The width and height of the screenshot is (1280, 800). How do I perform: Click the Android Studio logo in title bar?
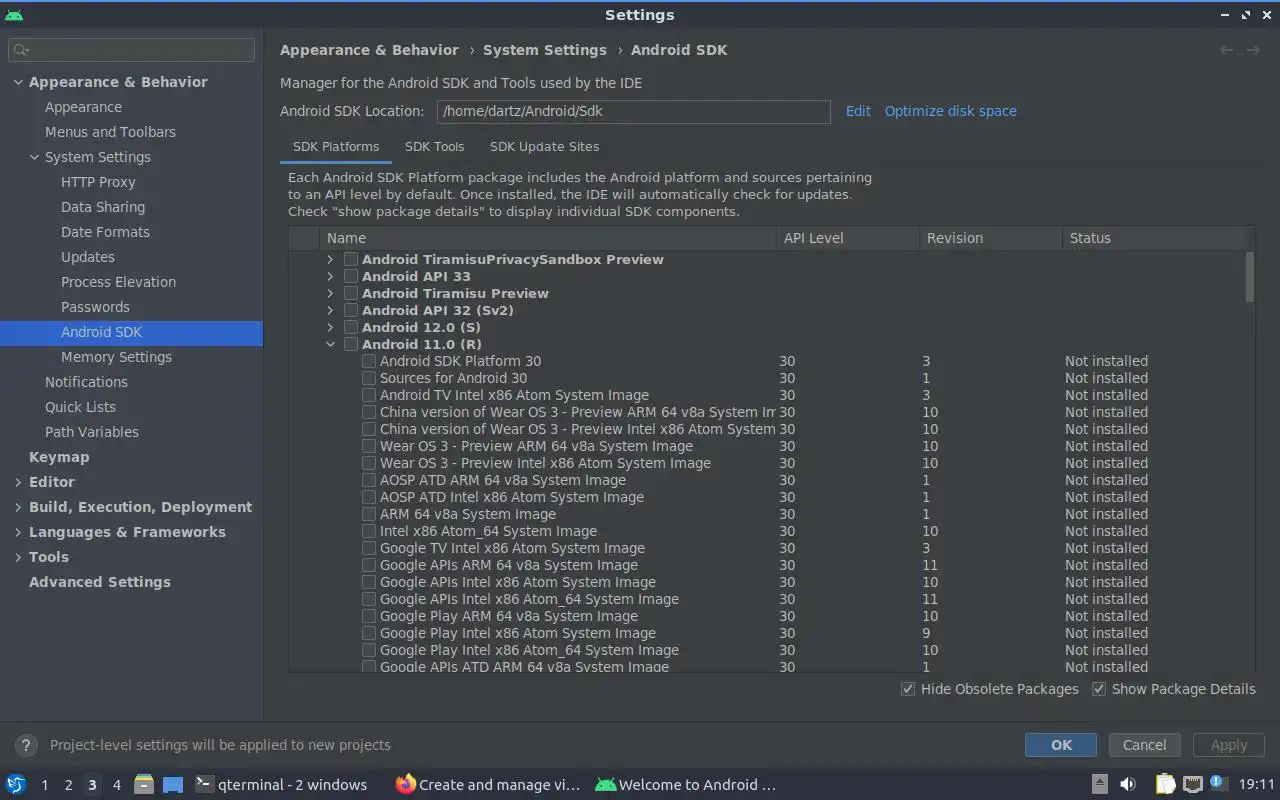tap(14, 15)
